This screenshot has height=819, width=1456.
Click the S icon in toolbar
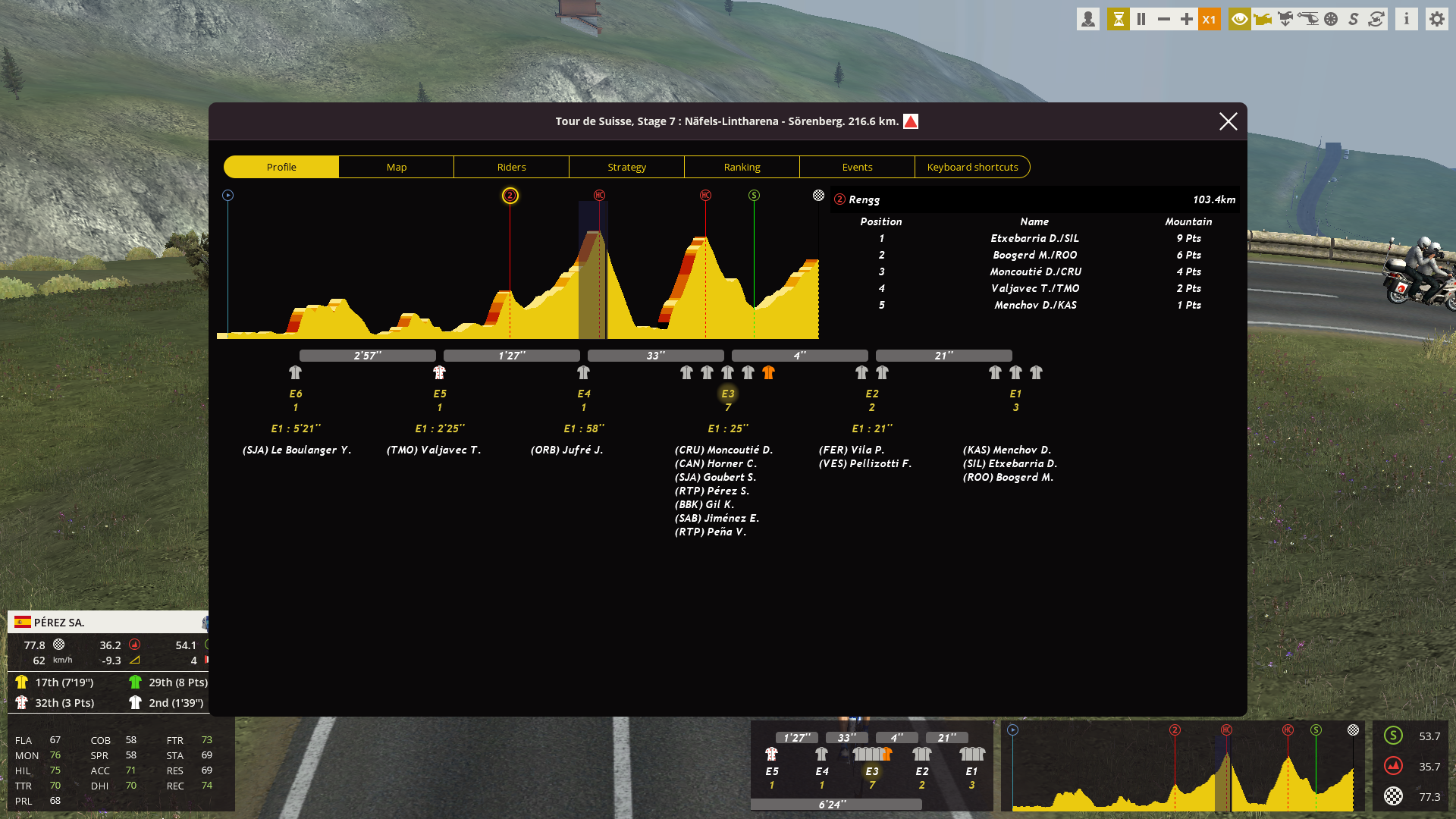pos(1354,19)
